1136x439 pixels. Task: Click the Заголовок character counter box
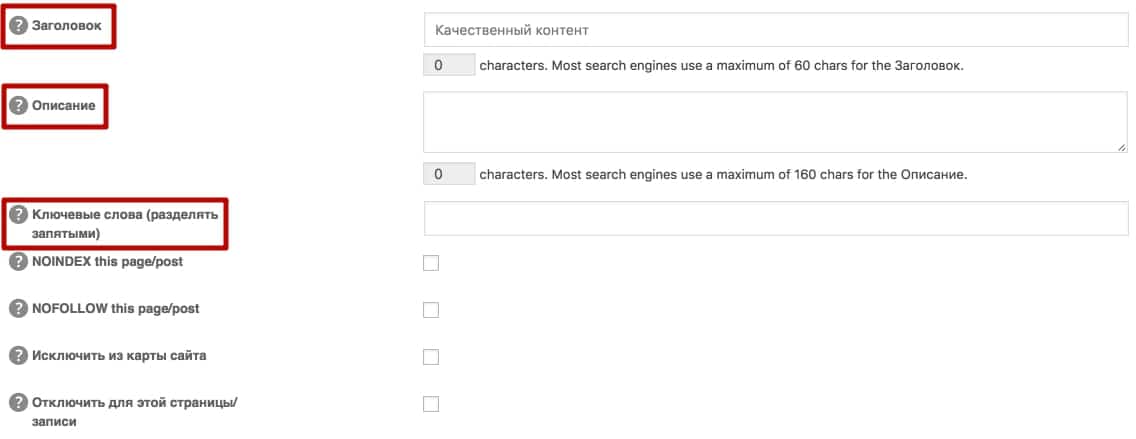[449, 65]
